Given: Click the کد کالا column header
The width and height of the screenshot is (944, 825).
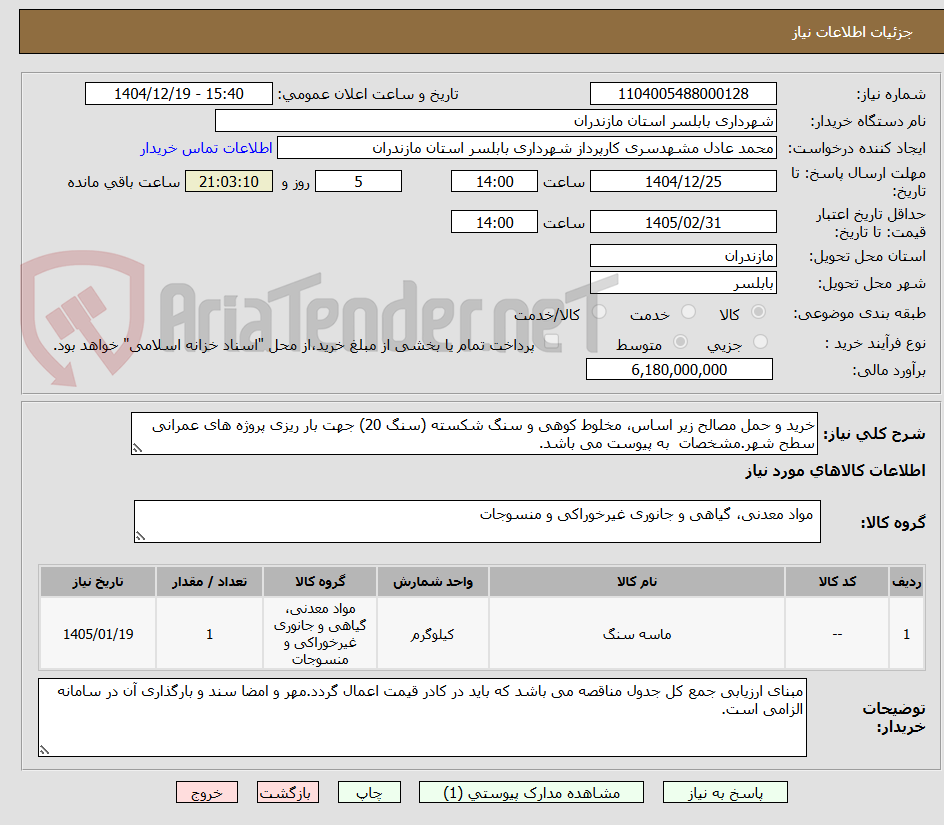Looking at the screenshot, I should pos(837,582).
